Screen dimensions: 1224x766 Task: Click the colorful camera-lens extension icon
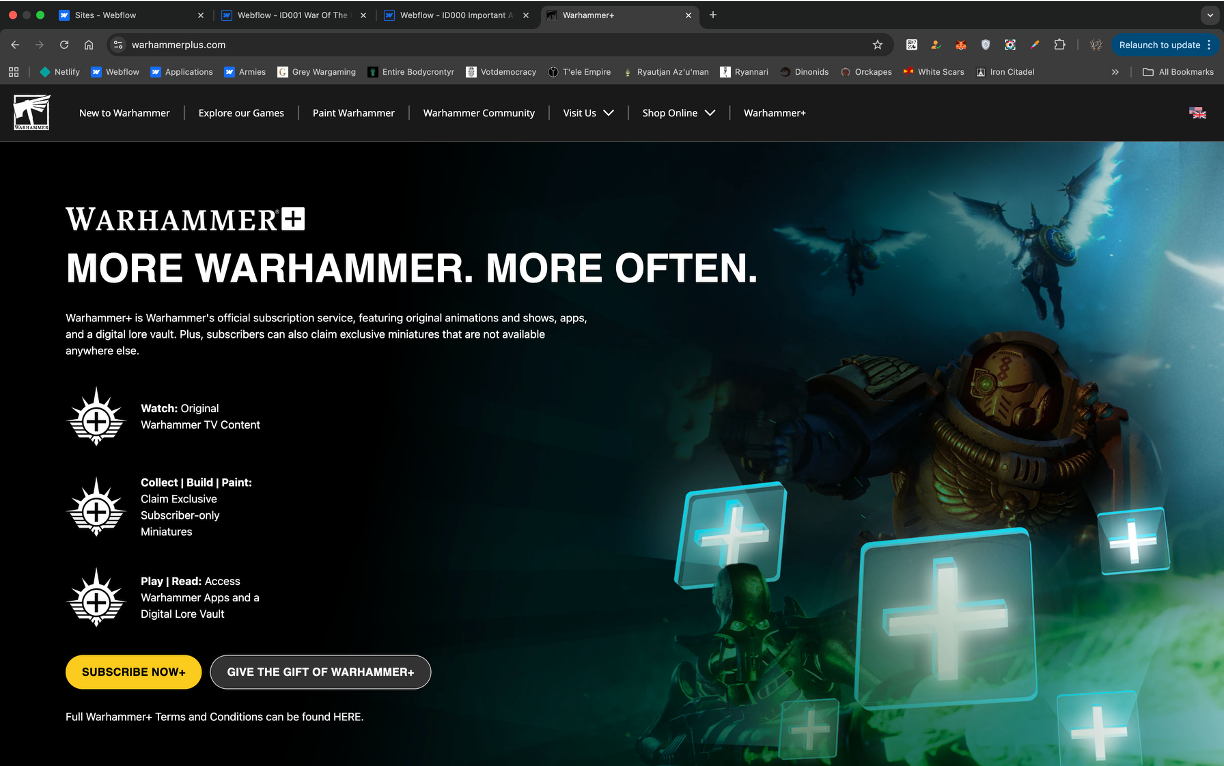pos(1010,45)
